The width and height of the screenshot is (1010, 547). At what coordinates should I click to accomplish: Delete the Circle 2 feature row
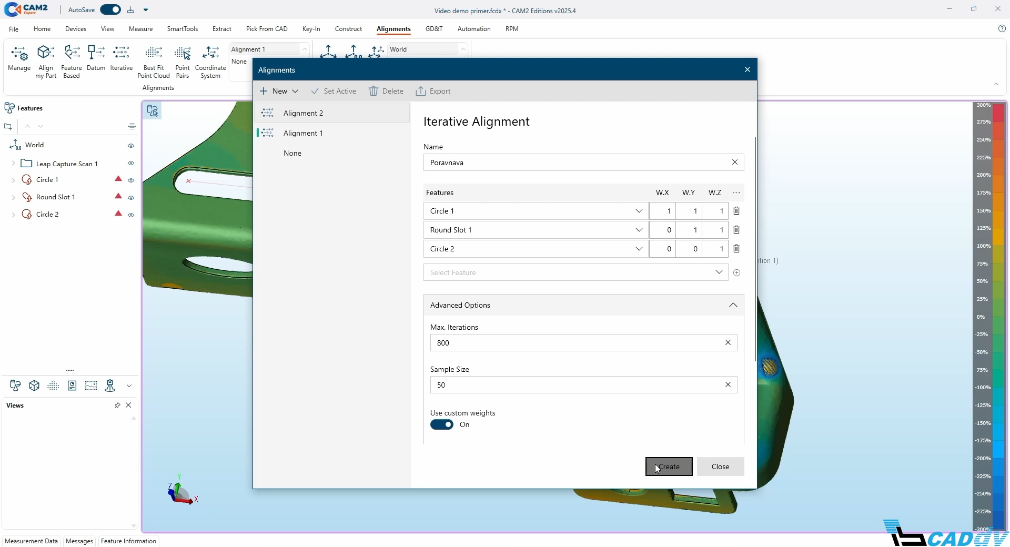point(736,249)
